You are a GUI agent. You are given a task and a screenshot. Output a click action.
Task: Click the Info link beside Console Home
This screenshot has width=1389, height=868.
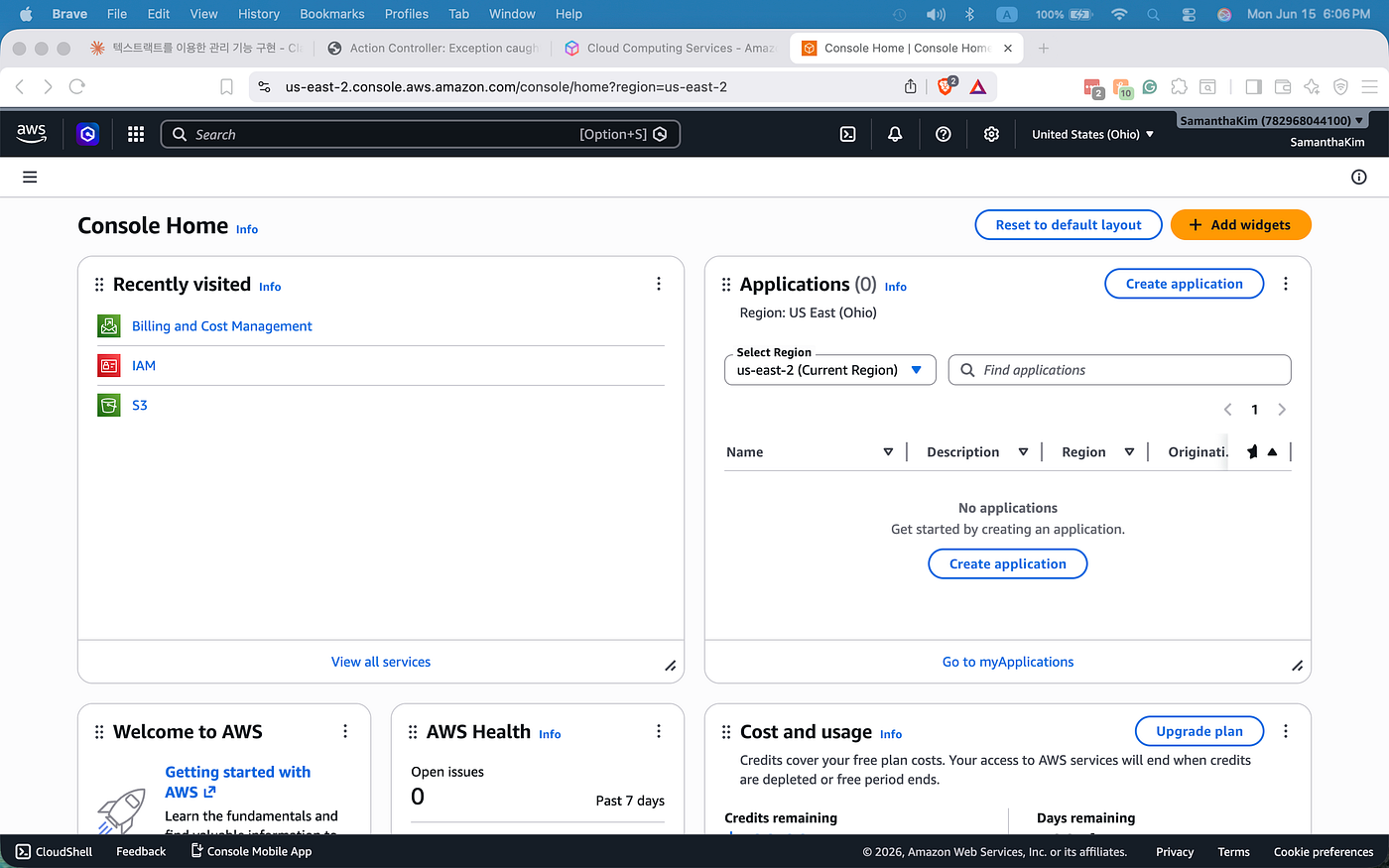(247, 229)
